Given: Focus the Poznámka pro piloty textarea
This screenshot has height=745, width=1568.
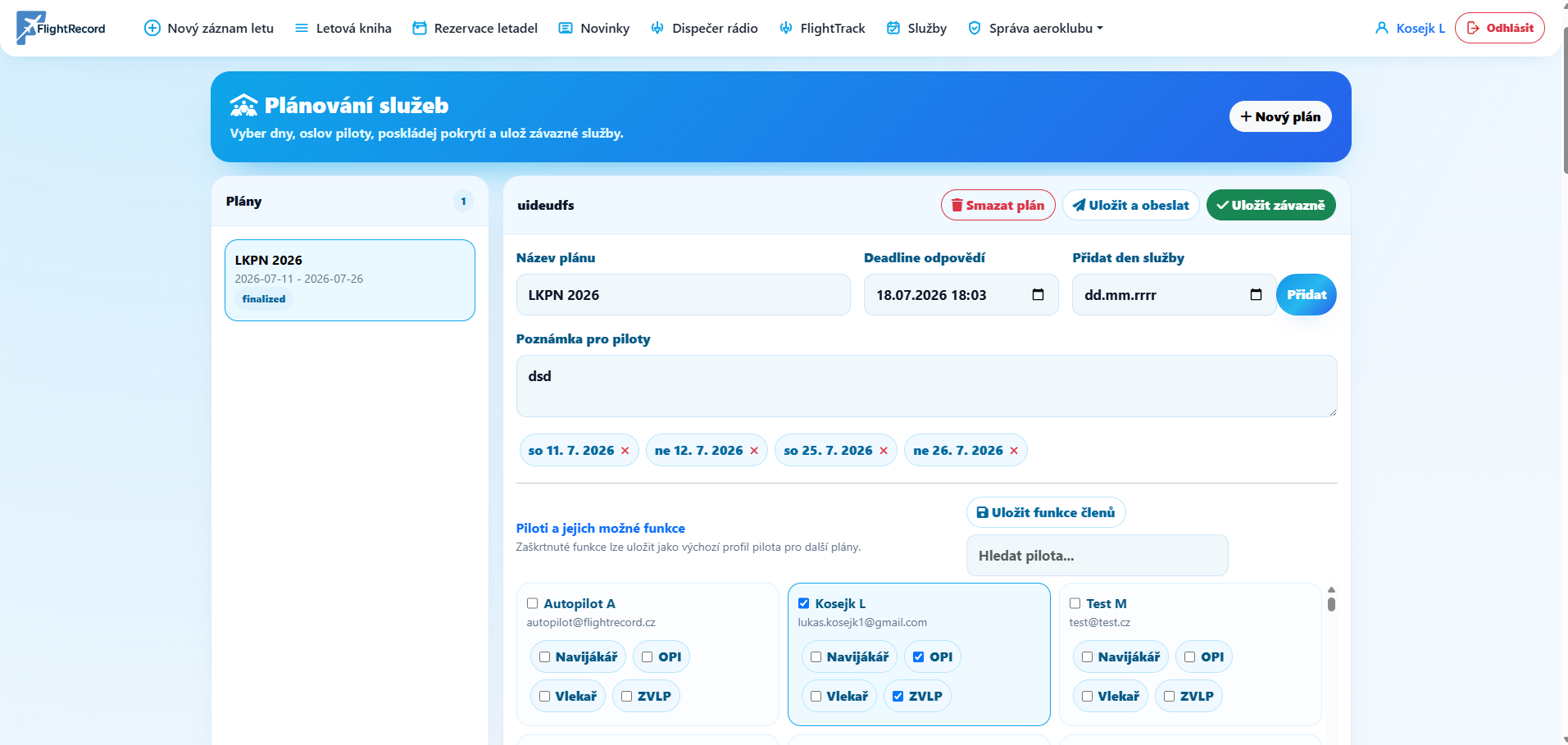Looking at the screenshot, I should 926,386.
